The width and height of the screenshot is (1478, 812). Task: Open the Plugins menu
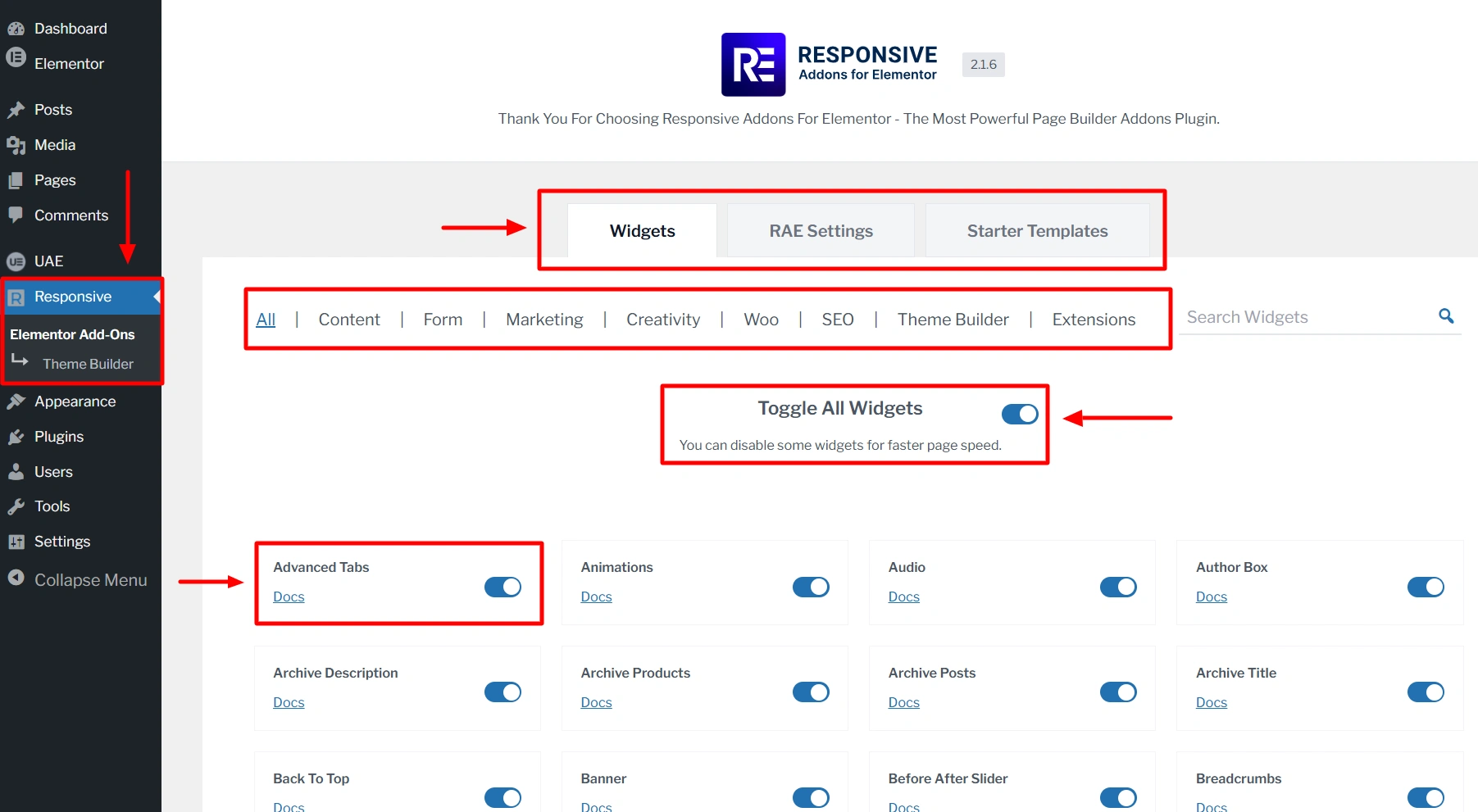click(x=80, y=437)
